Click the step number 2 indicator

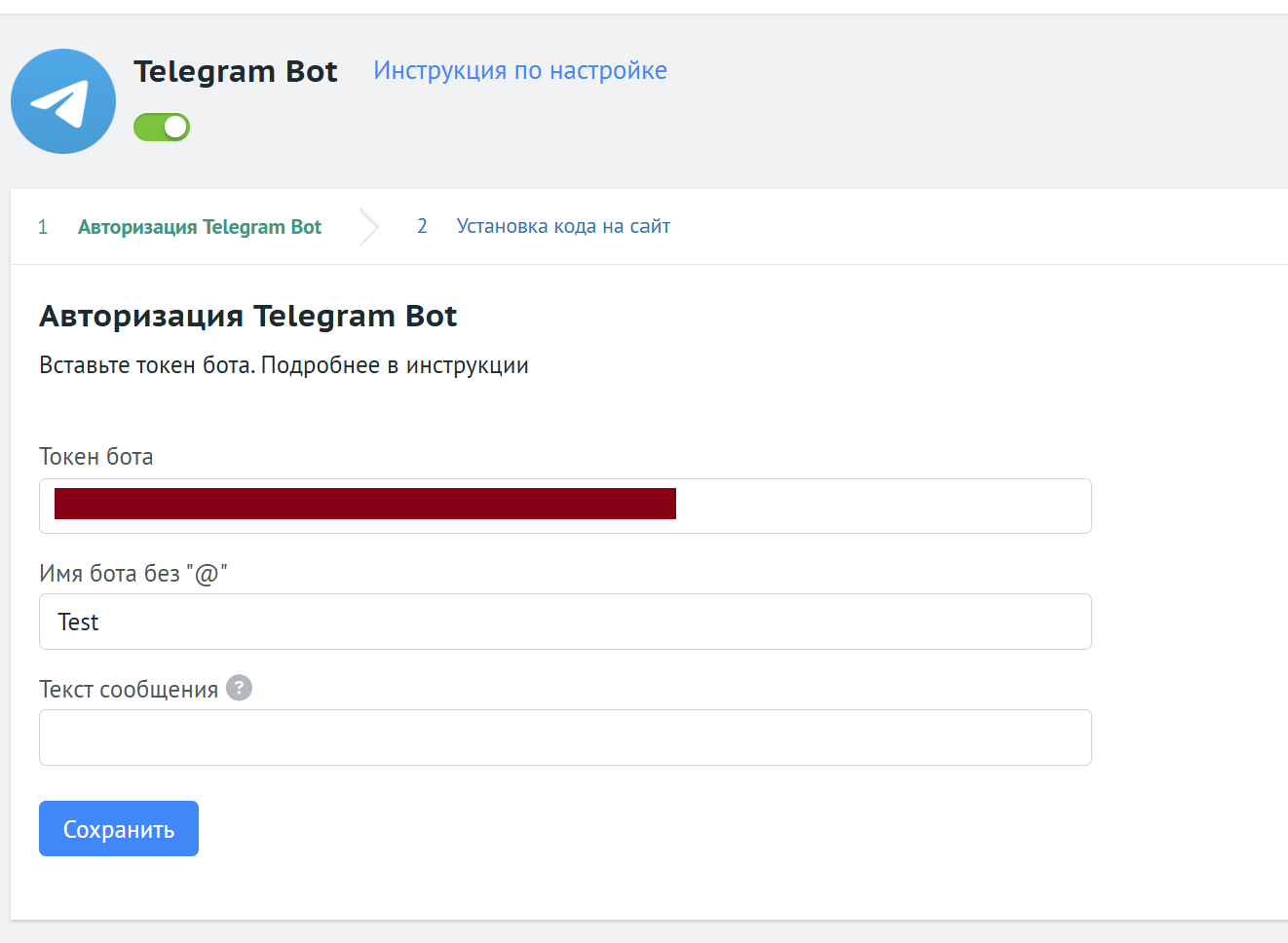422,226
